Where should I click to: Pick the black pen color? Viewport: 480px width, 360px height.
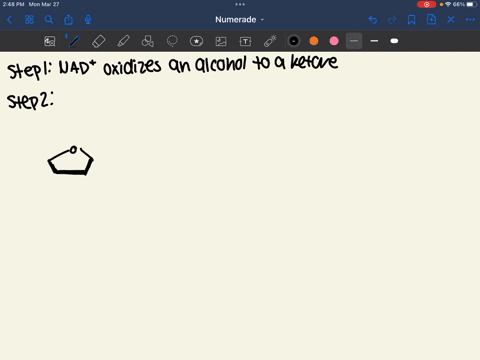294,41
